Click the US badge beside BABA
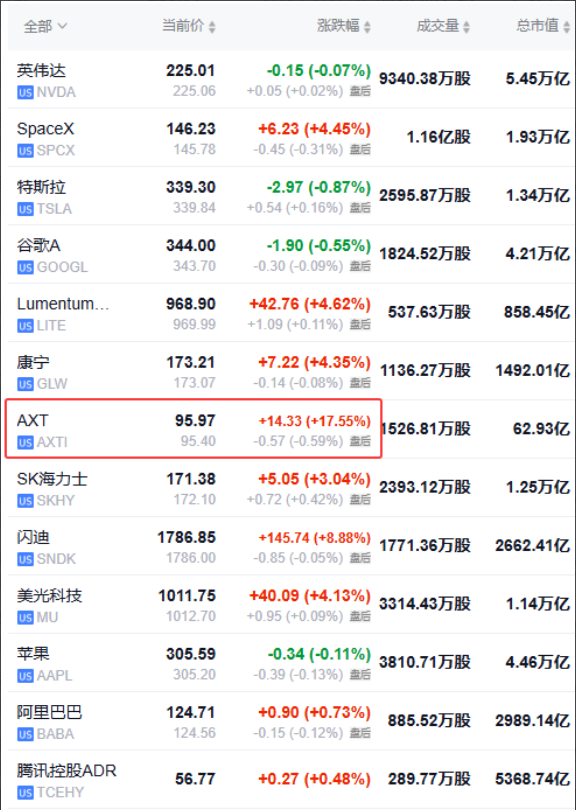 click(25, 735)
